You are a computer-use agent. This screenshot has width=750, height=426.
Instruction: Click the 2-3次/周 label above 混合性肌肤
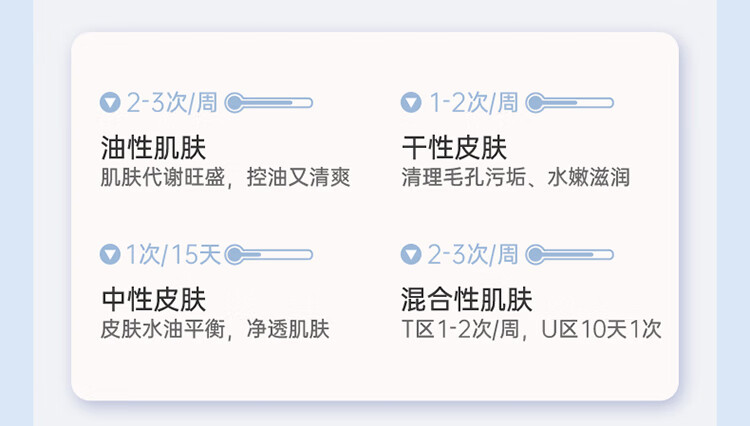473,254
